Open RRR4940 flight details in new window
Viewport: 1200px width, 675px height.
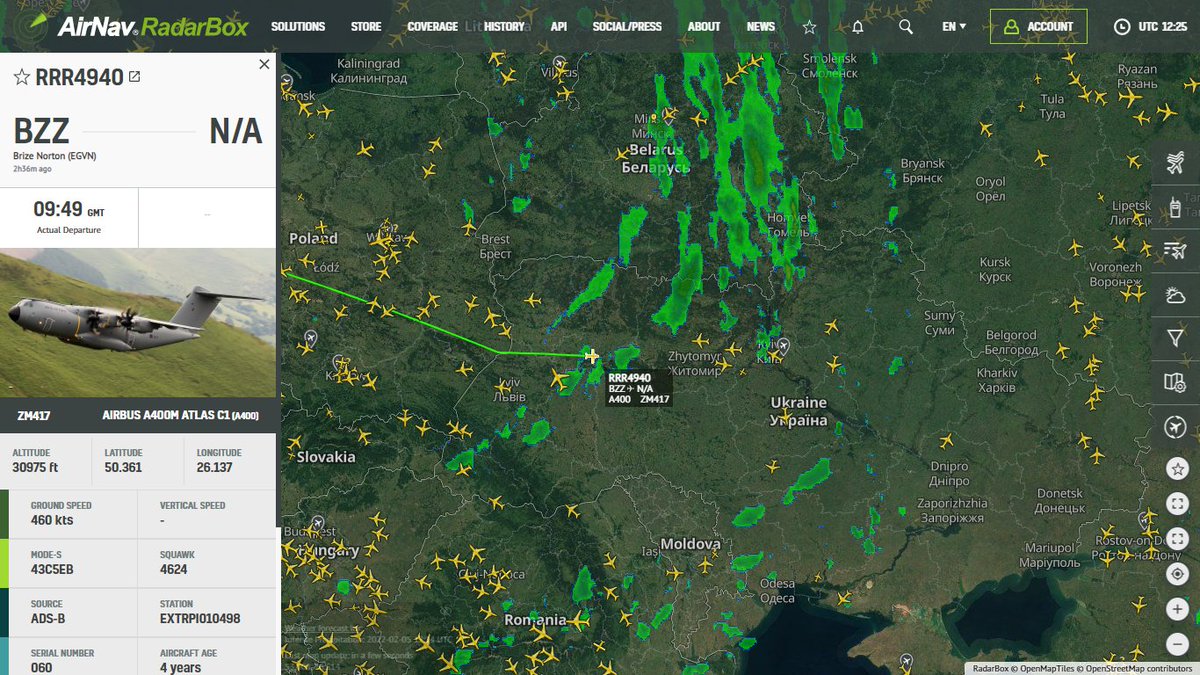pos(135,78)
